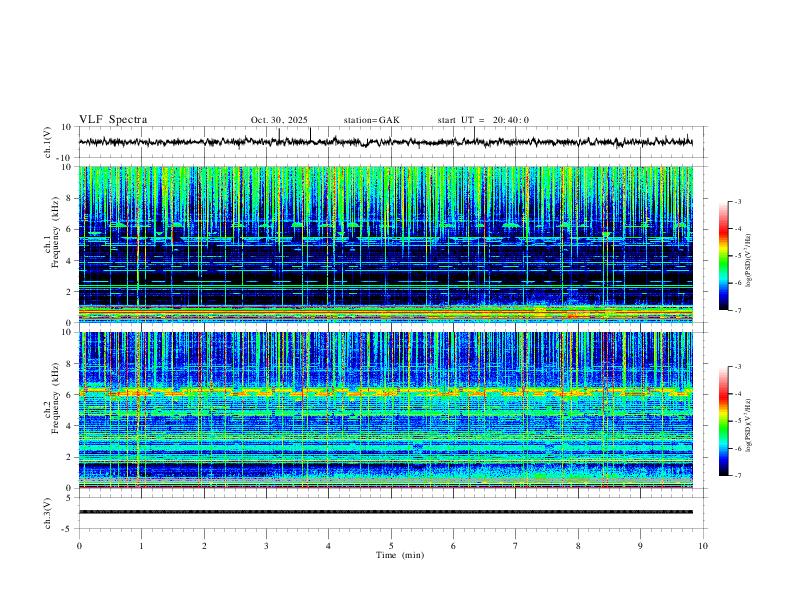This screenshot has height=612, width=792.
Task: Click the "-7" tick on ch.1 color bar
Action: pyautogui.click(x=737, y=310)
